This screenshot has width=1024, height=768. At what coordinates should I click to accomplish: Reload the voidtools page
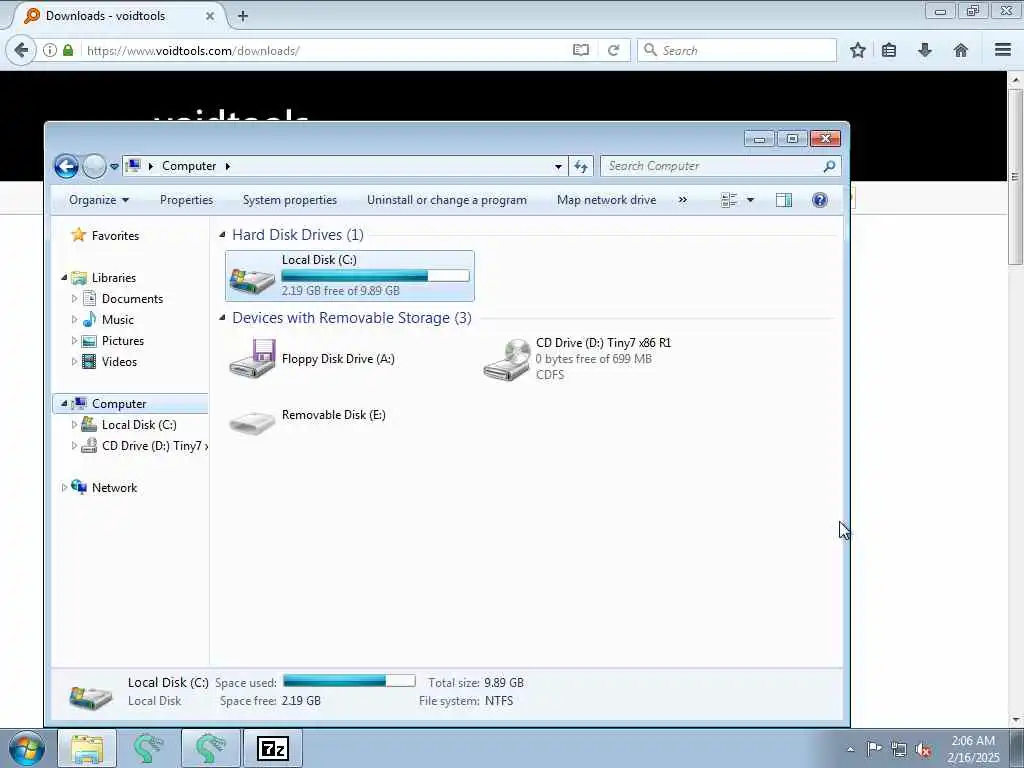click(613, 50)
